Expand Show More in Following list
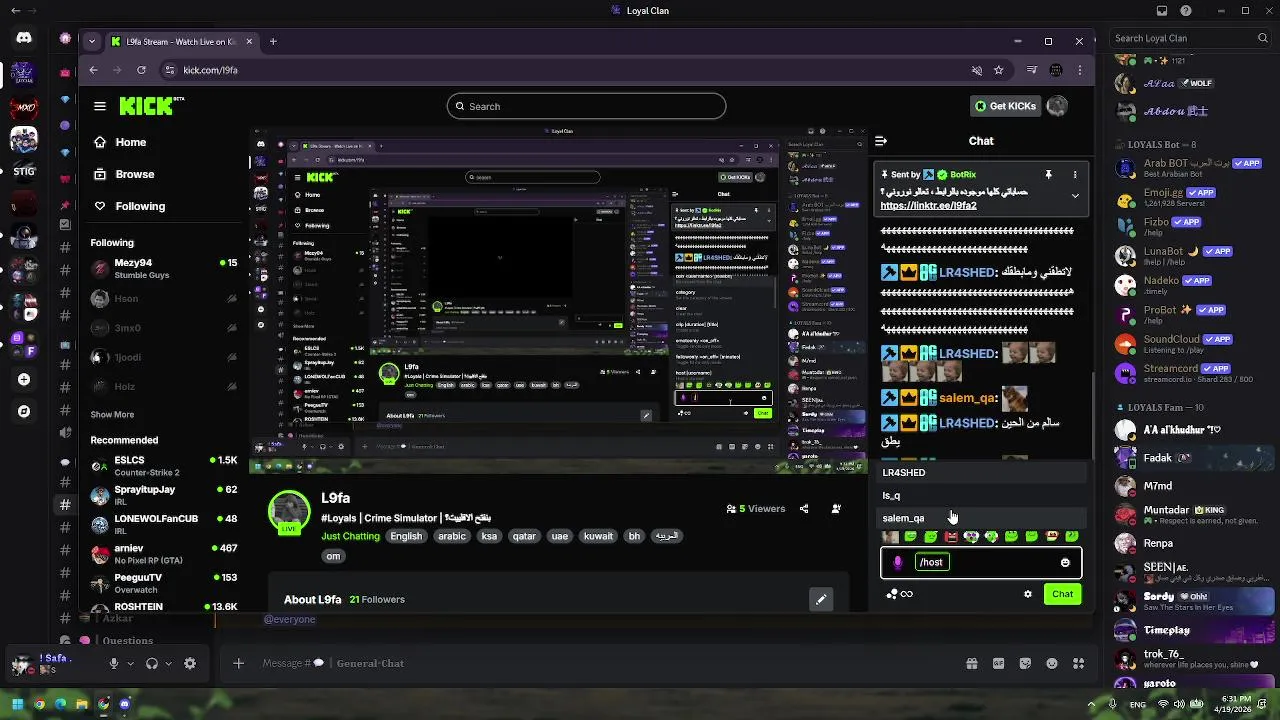This screenshot has width=1280, height=720. (112, 414)
